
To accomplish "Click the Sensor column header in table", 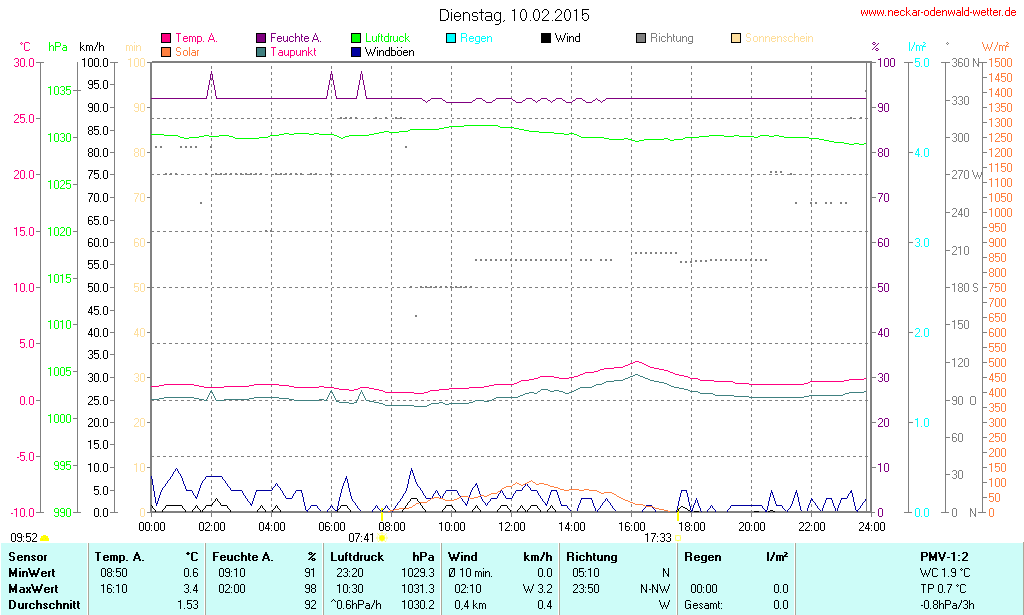I will click(x=27, y=556).
